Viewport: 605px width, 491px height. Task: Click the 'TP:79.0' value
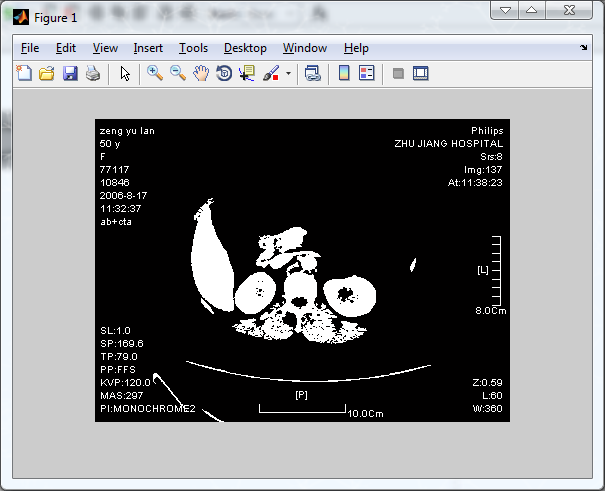(119, 356)
